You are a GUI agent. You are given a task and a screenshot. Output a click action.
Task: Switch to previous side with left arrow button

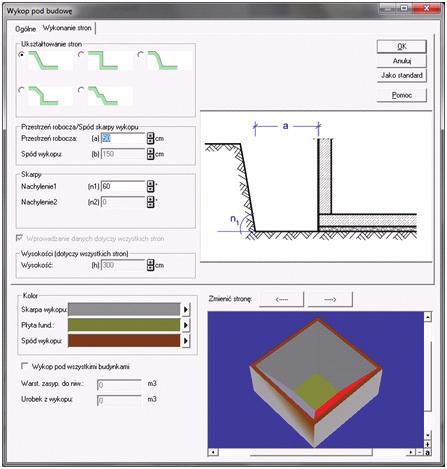[282, 299]
